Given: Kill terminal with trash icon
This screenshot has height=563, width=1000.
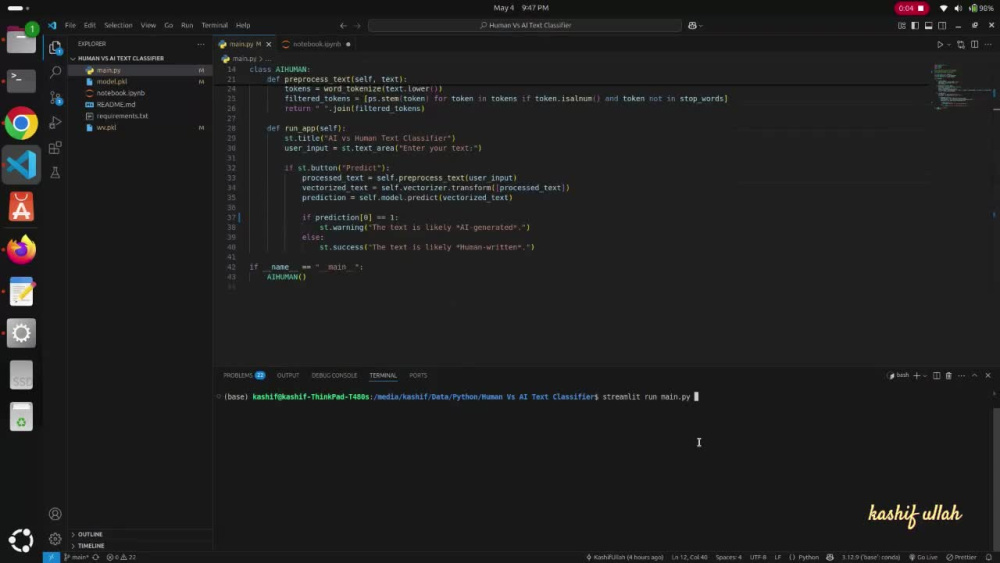Looking at the screenshot, I should point(948,376).
